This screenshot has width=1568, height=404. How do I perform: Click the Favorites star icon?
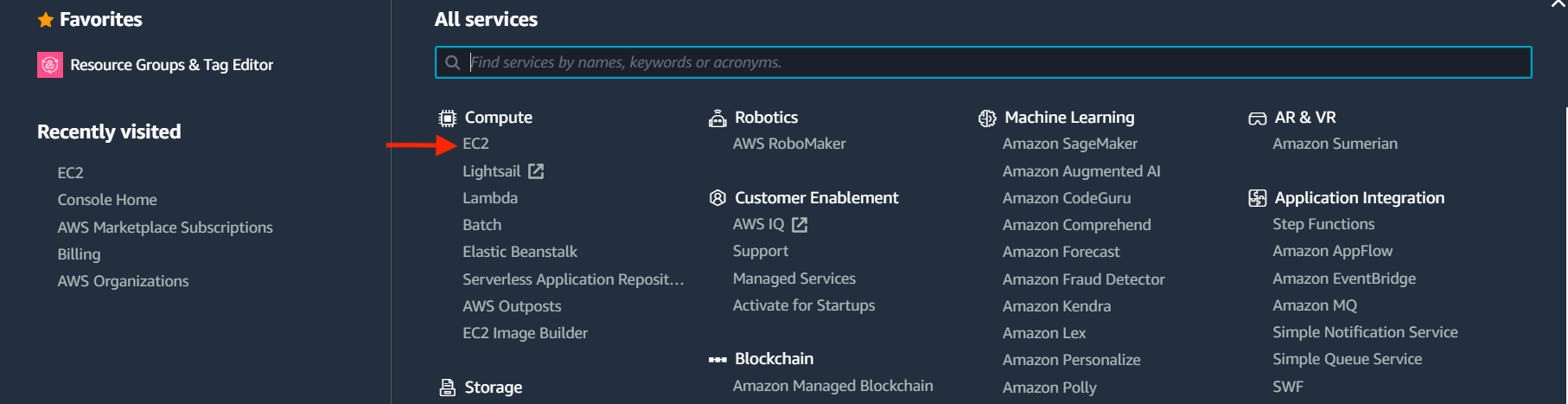(x=46, y=20)
